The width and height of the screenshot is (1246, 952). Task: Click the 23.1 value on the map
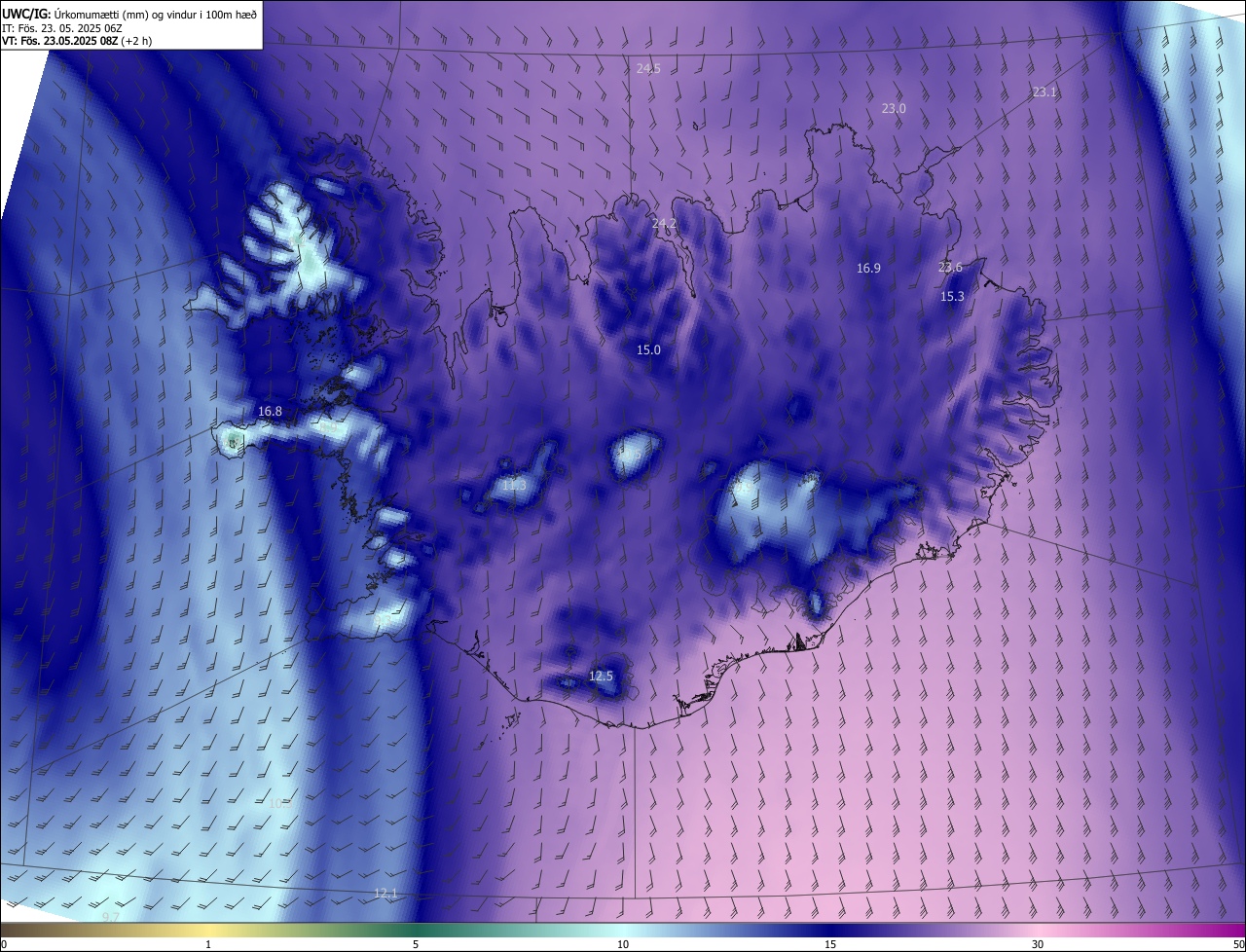1044,92
